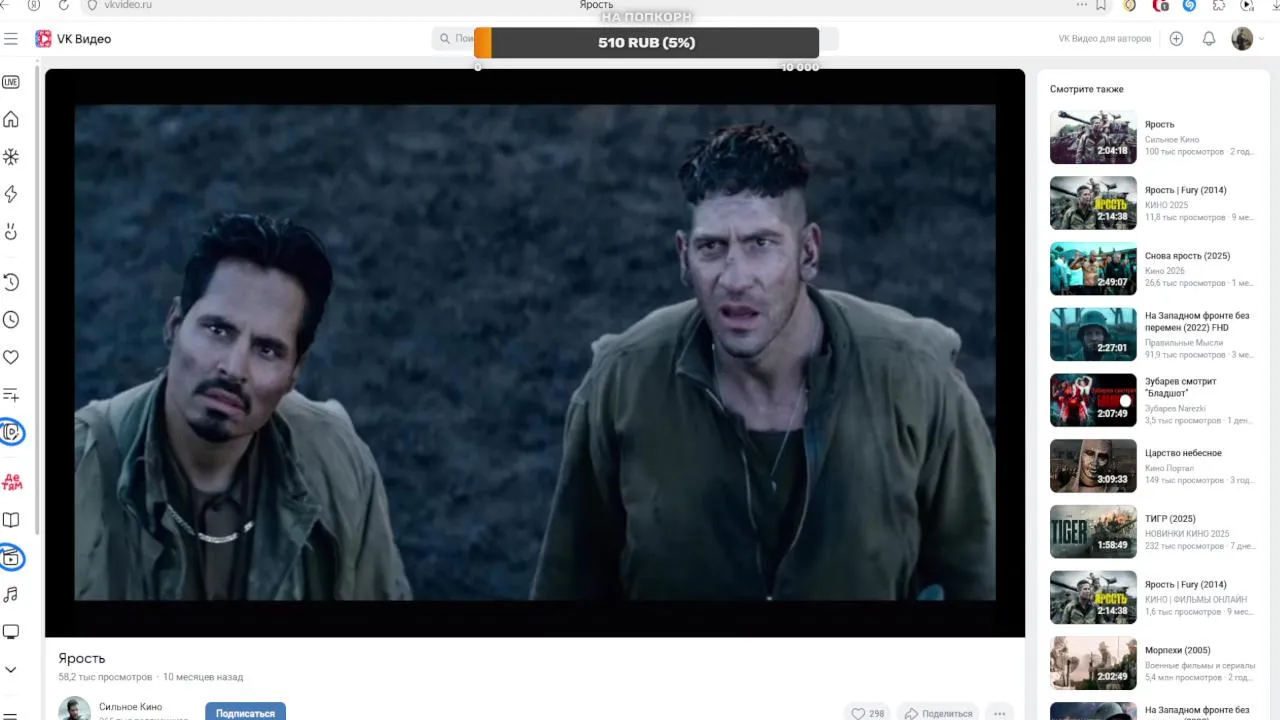Click 'ТИГР (2025)' title text

tap(1170, 519)
